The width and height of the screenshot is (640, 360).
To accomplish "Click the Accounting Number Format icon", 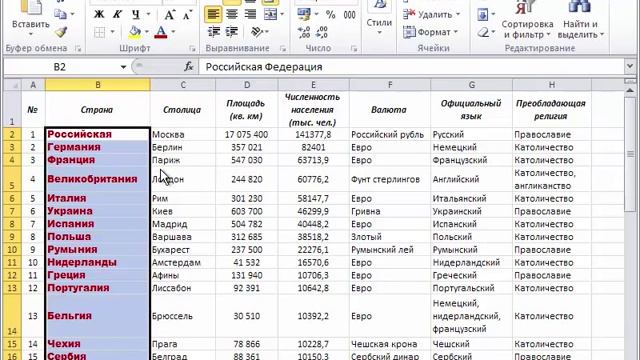I will pos(304,15).
